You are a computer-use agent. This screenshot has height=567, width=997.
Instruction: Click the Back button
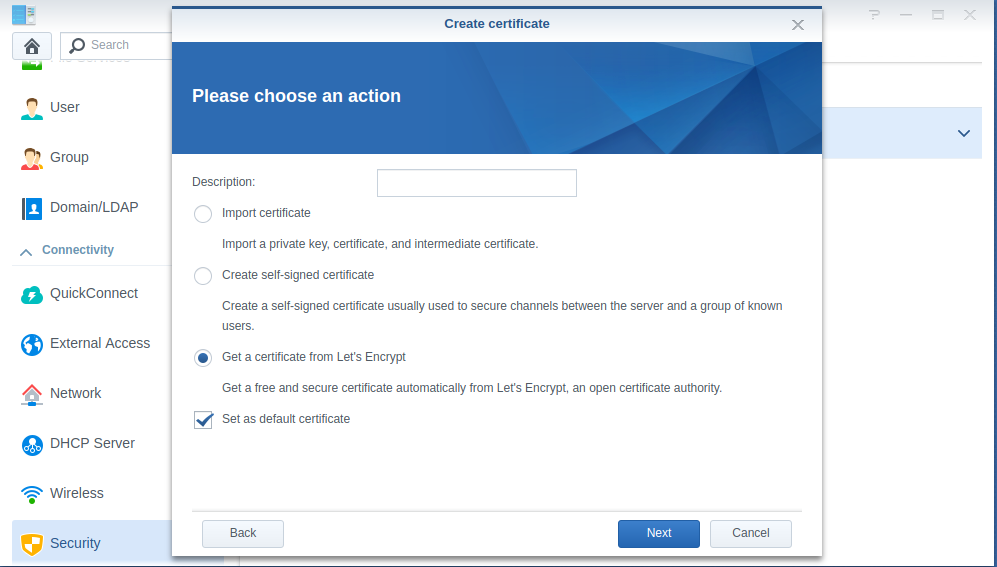243,533
